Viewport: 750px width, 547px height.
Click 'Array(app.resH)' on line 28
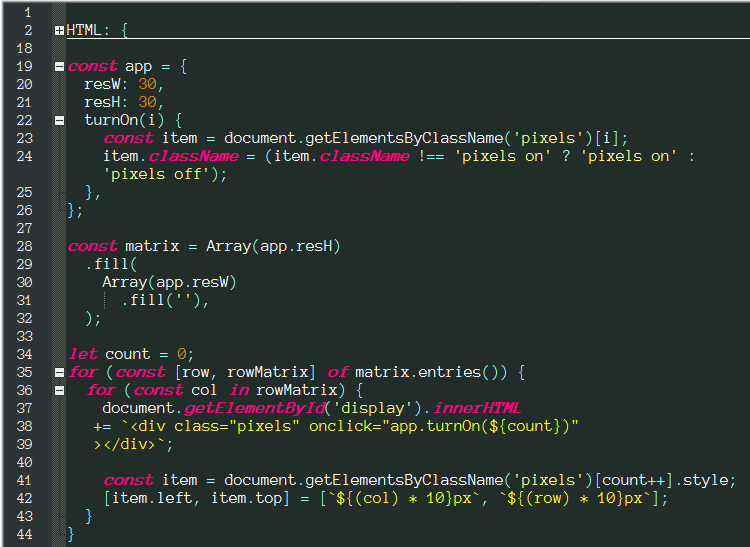point(273,246)
